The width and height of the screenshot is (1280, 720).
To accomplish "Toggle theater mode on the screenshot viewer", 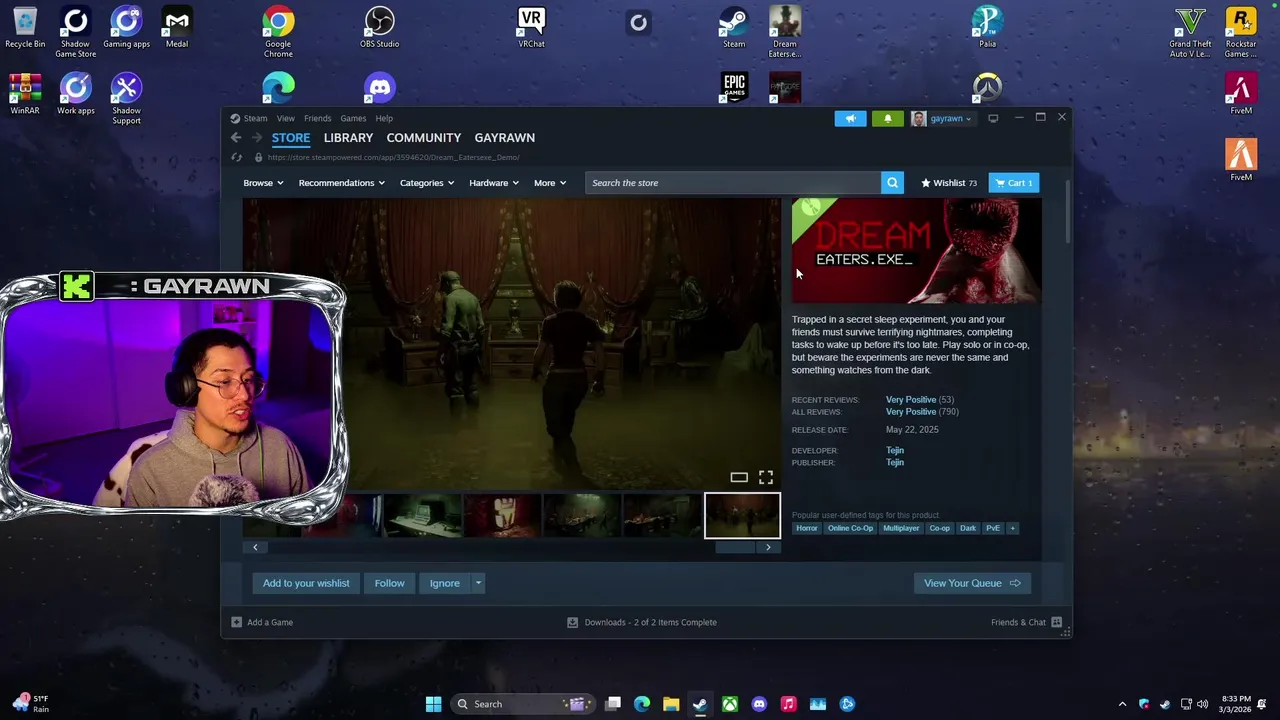I will pos(739,478).
